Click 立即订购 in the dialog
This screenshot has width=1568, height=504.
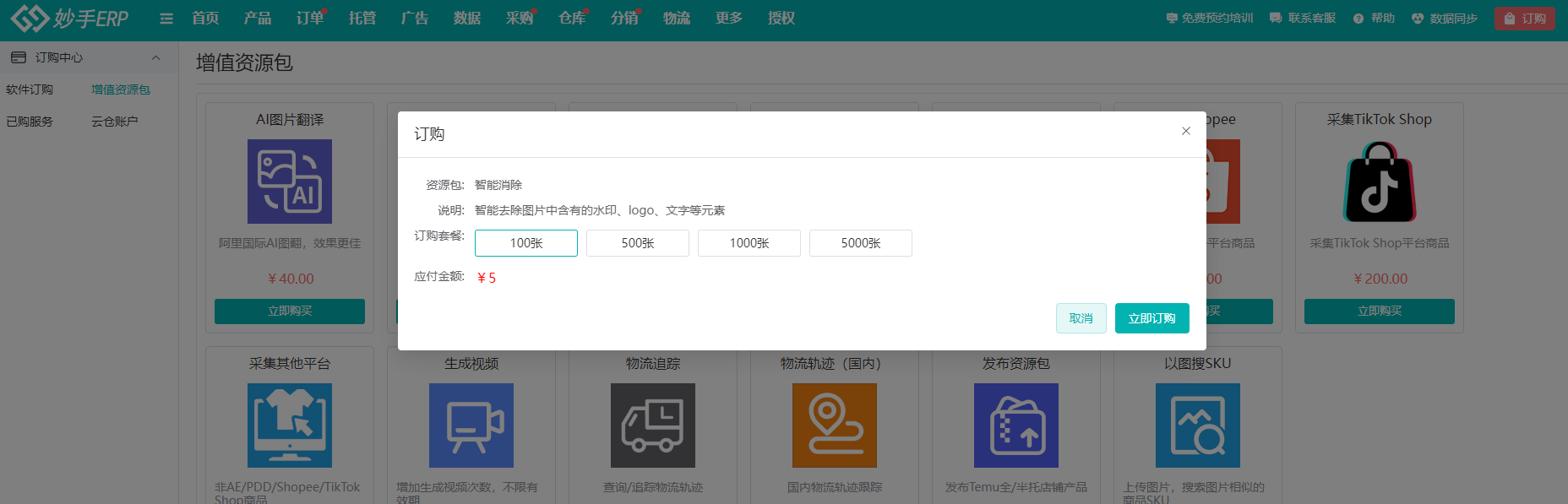pyautogui.click(x=1152, y=318)
